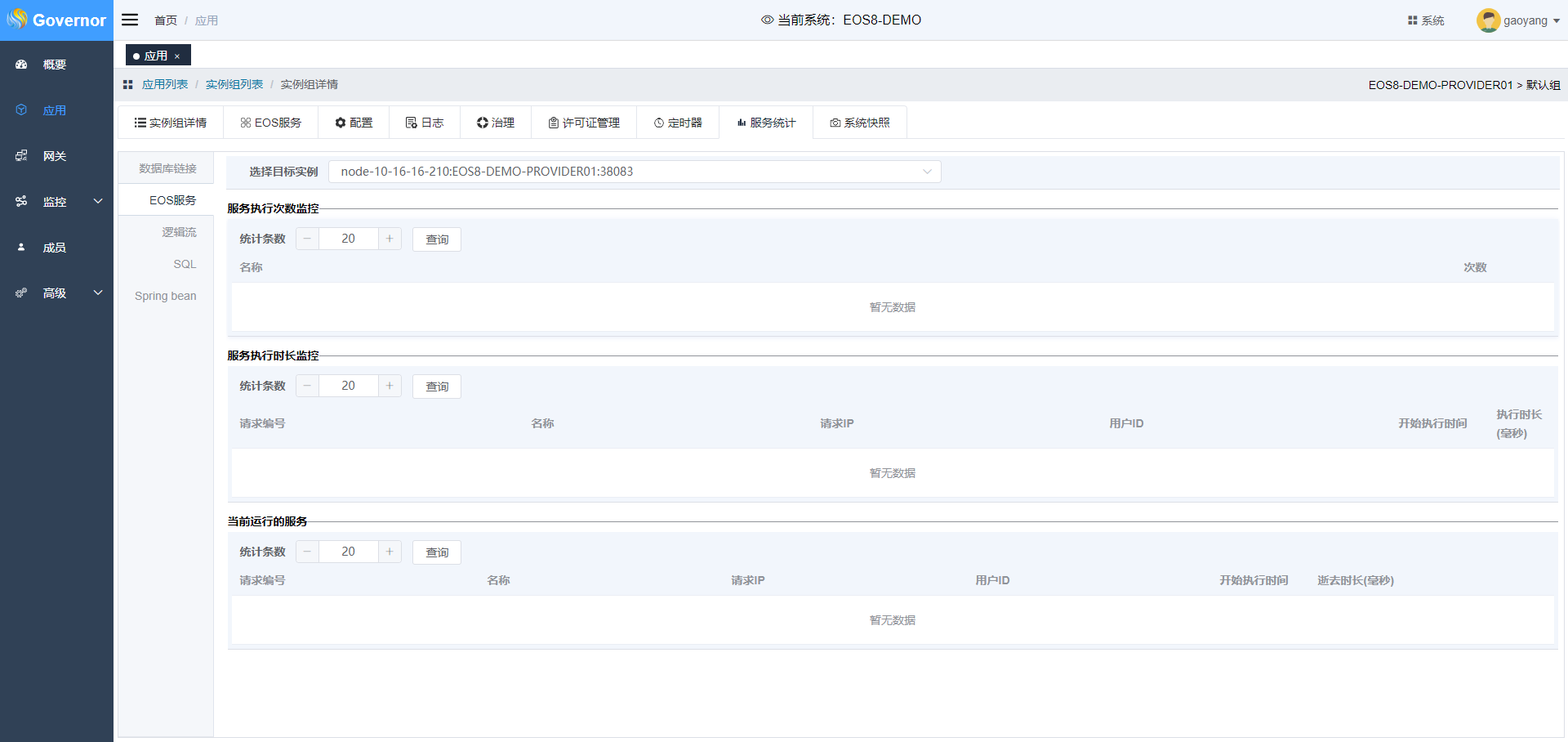Switch to the 系统快照 tab
This screenshot has height=742, width=1568.
(859, 123)
